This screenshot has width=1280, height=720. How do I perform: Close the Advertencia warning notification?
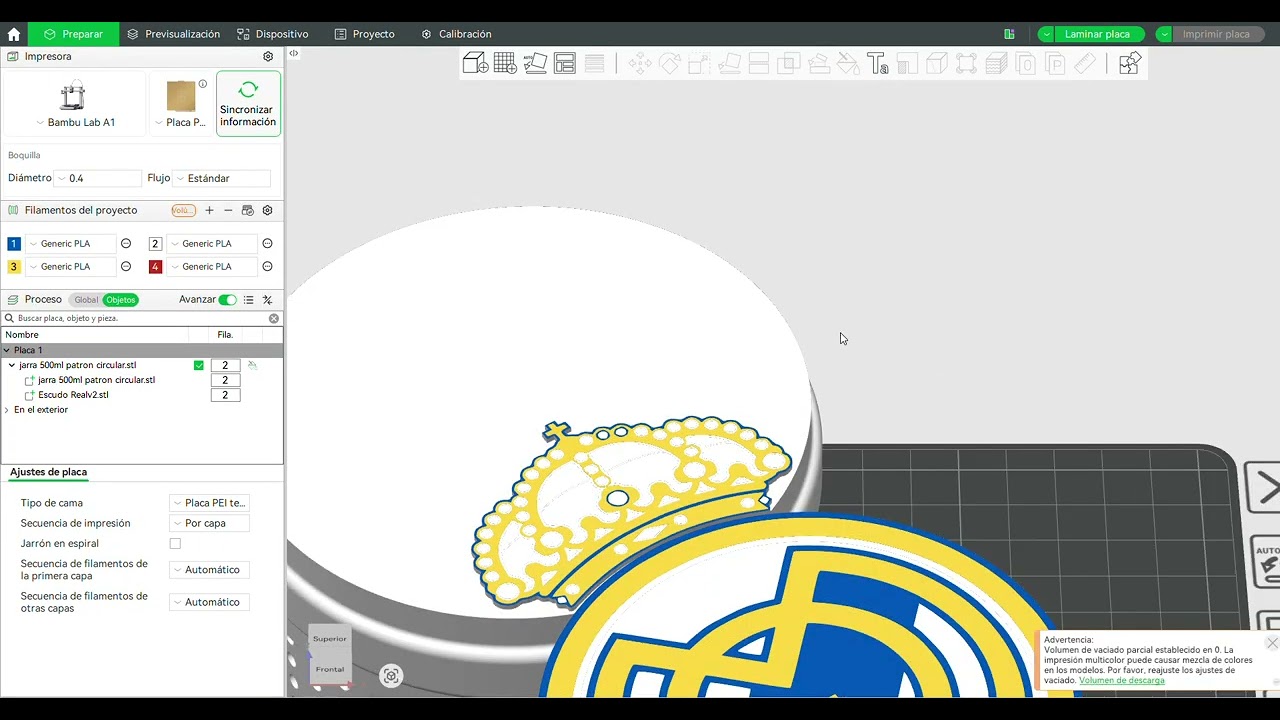click(x=1271, y=643)
